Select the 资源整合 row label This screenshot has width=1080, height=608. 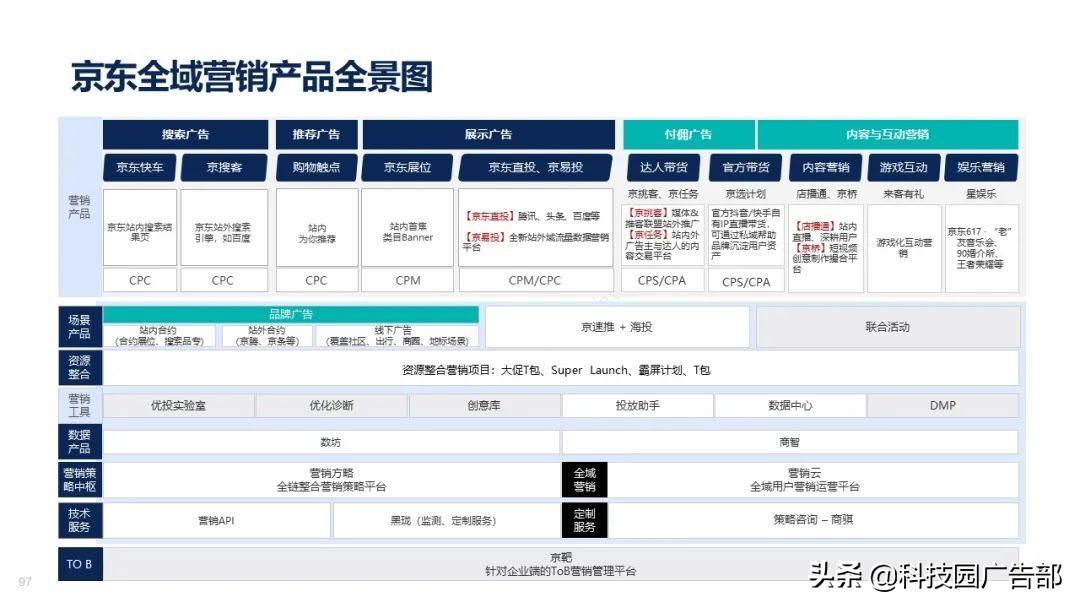coord(80,368)
